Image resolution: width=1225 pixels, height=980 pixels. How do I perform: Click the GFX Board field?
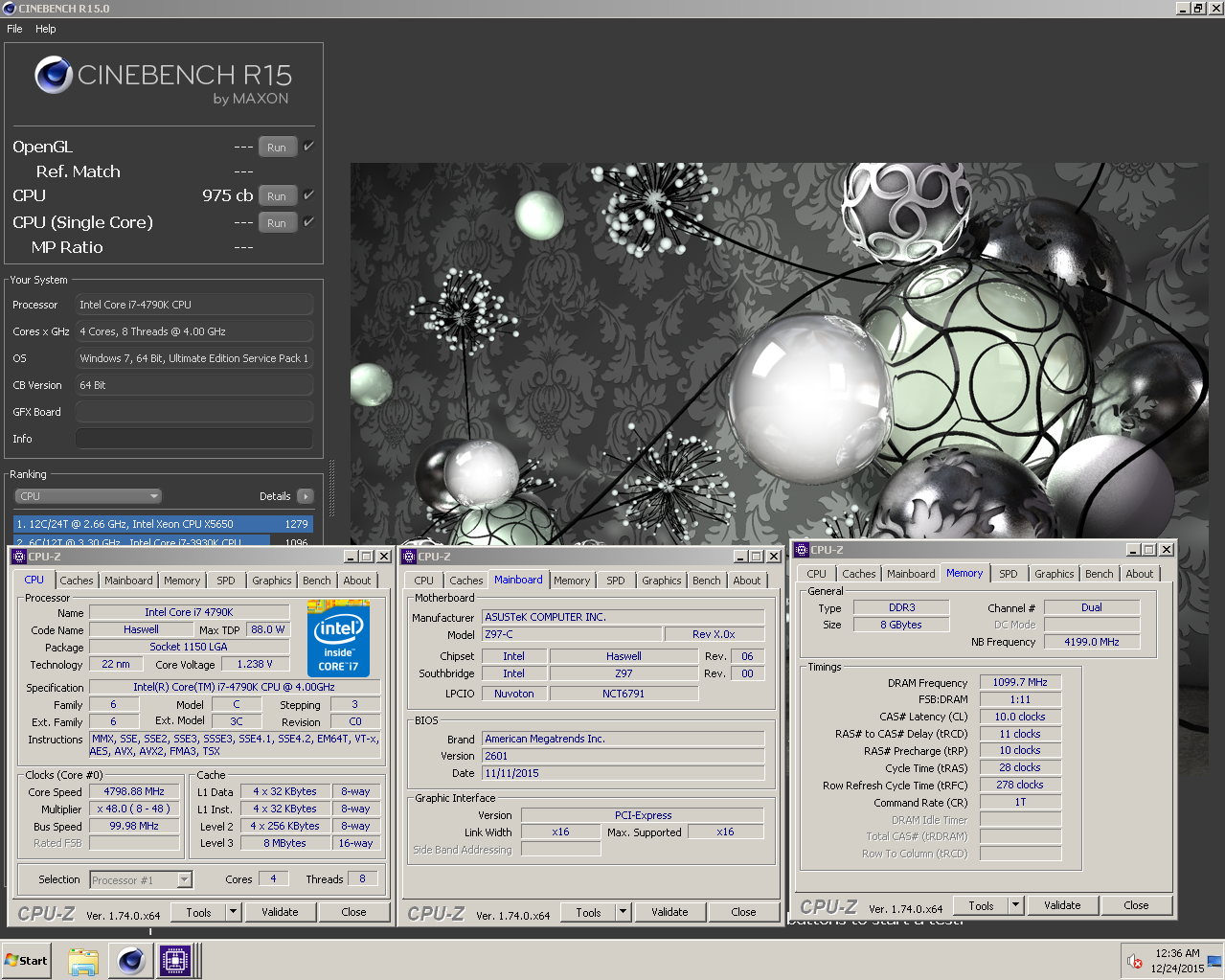click(x=194, y=412)
